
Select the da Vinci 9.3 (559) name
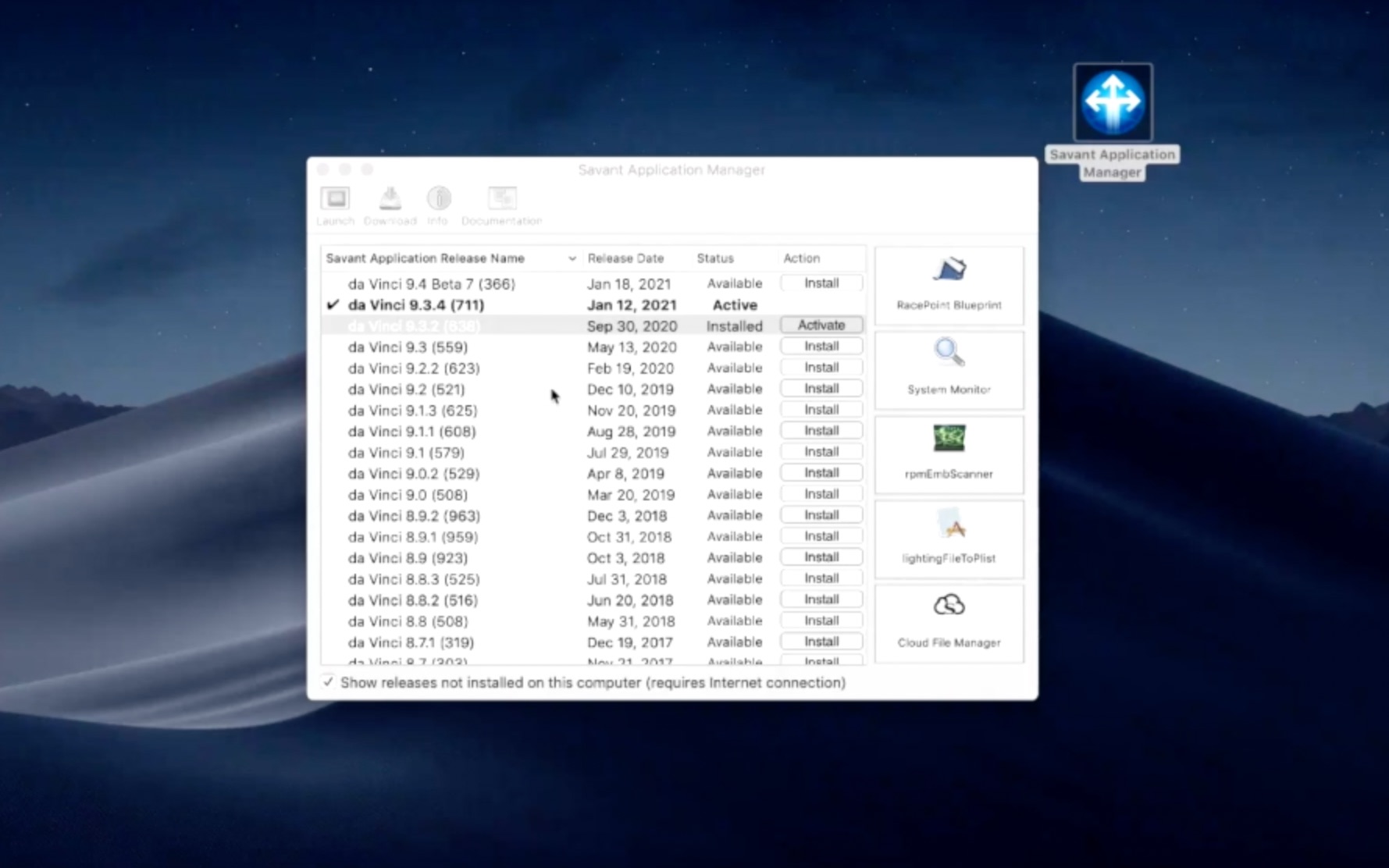click(x=408, y=347)
